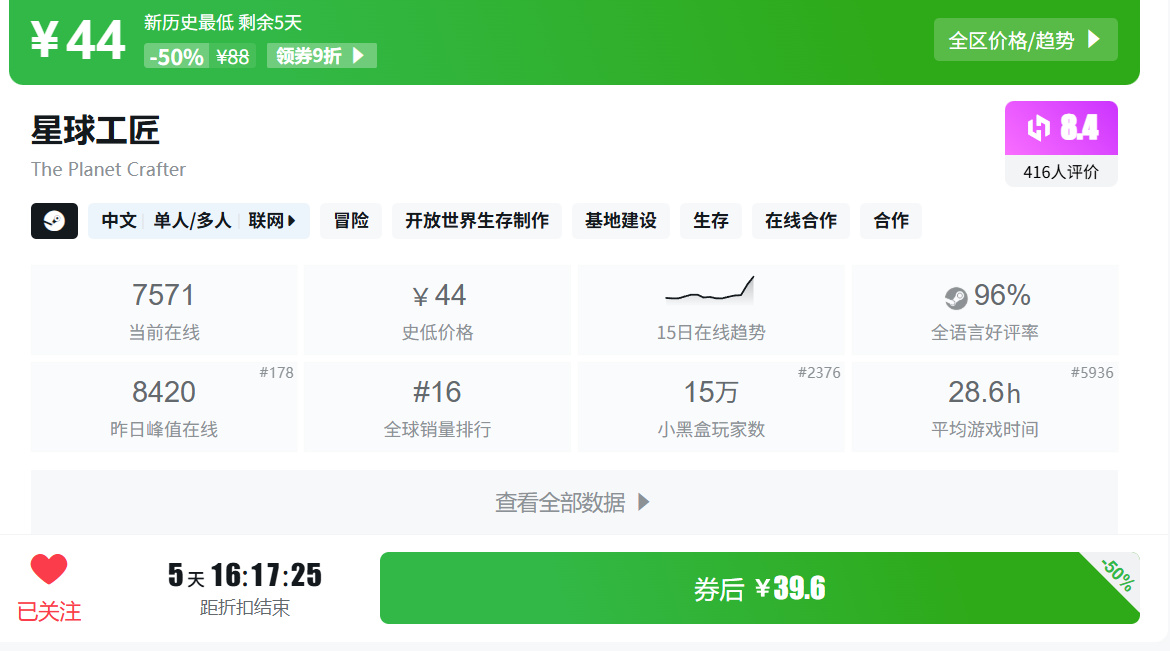Click the Steam platform icon badge
Image resolution: width=1170 pixels, height=651 pixels.
pyautogui.click(x=54, y=221)
